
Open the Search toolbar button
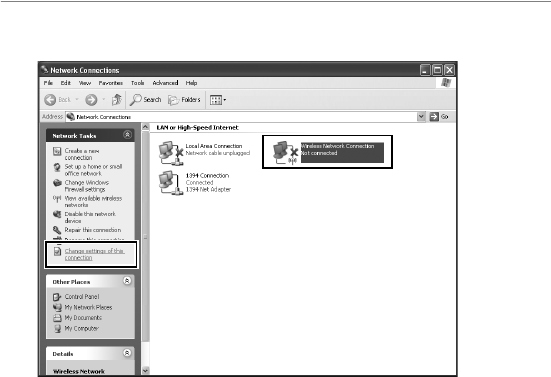coord(145,100)
